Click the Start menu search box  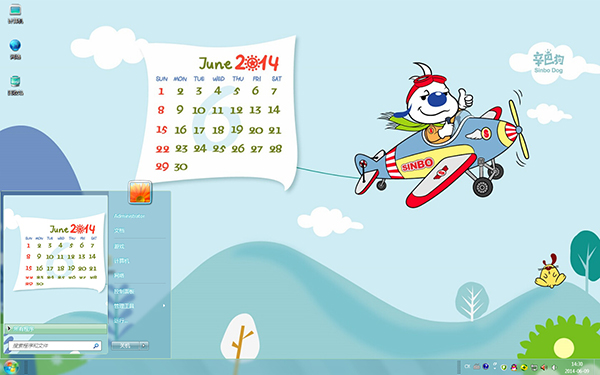[55, 346]
